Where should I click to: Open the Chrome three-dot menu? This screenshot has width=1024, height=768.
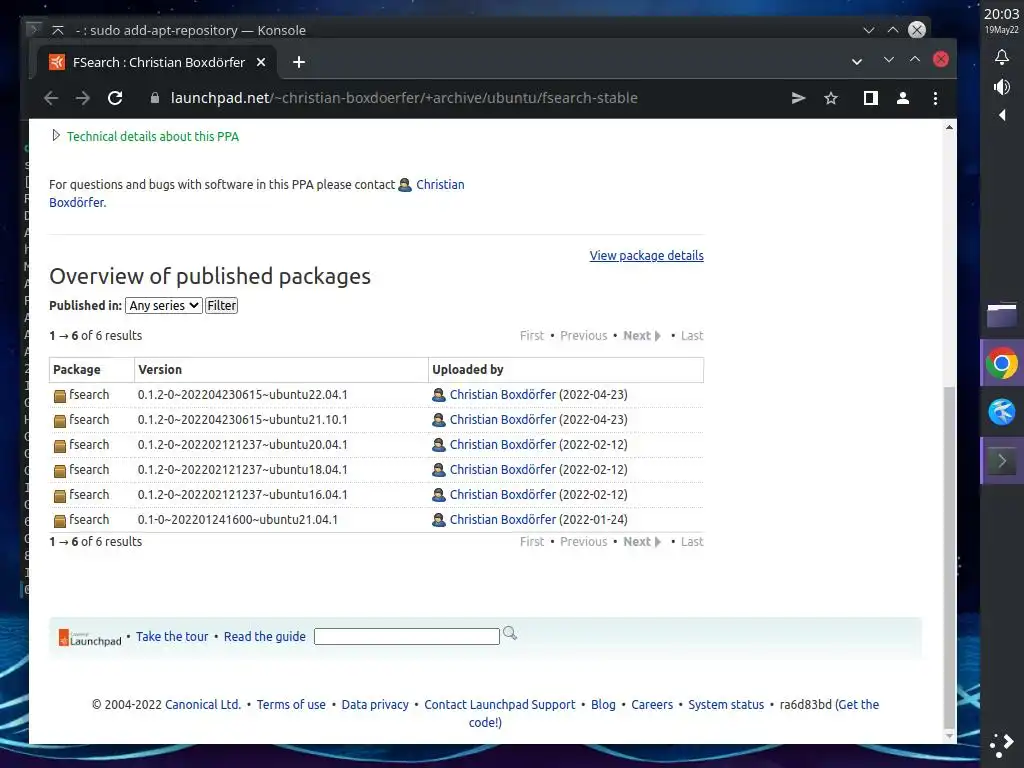tap(935, 98)
